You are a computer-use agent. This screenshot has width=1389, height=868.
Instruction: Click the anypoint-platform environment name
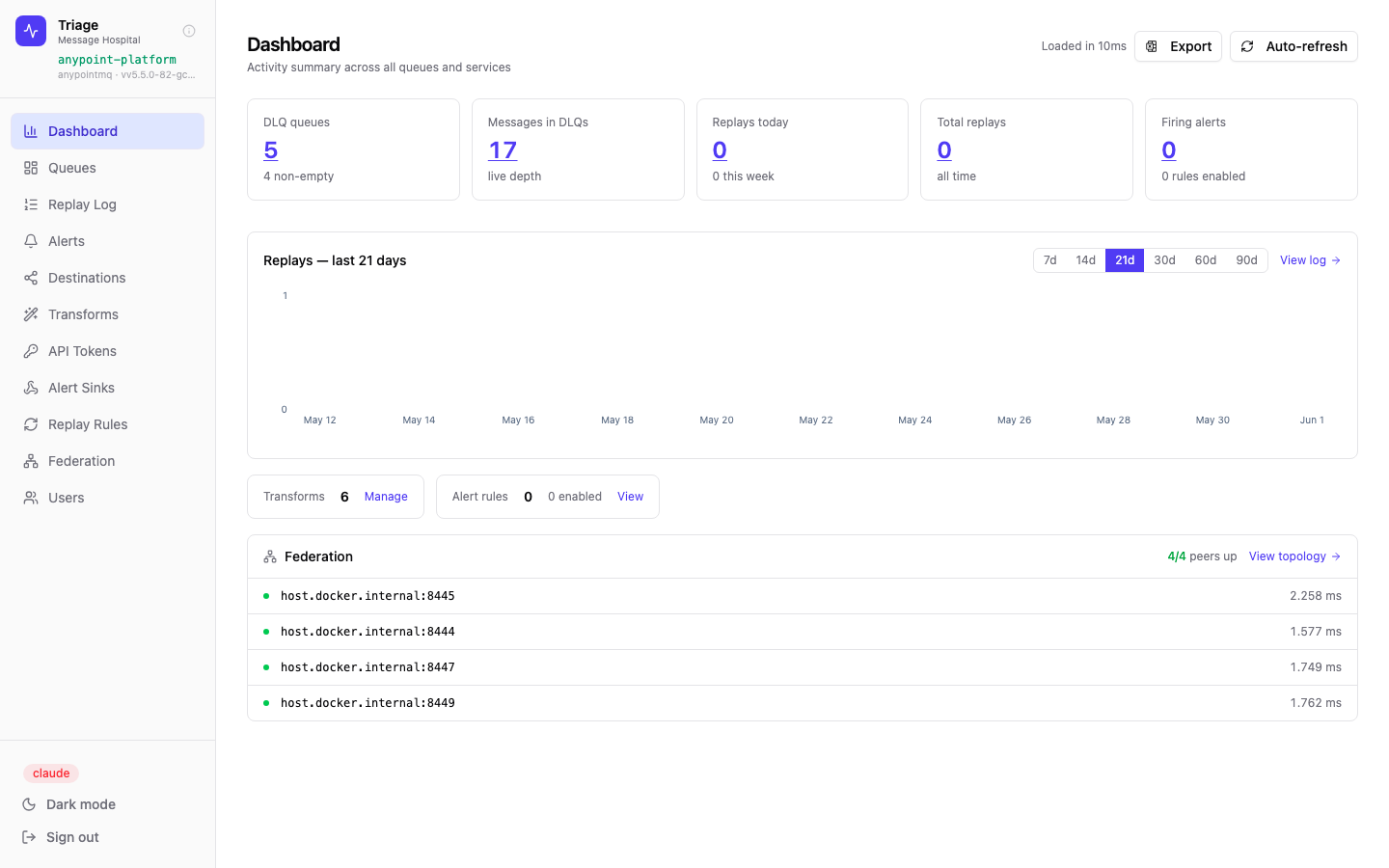[117, 60]
